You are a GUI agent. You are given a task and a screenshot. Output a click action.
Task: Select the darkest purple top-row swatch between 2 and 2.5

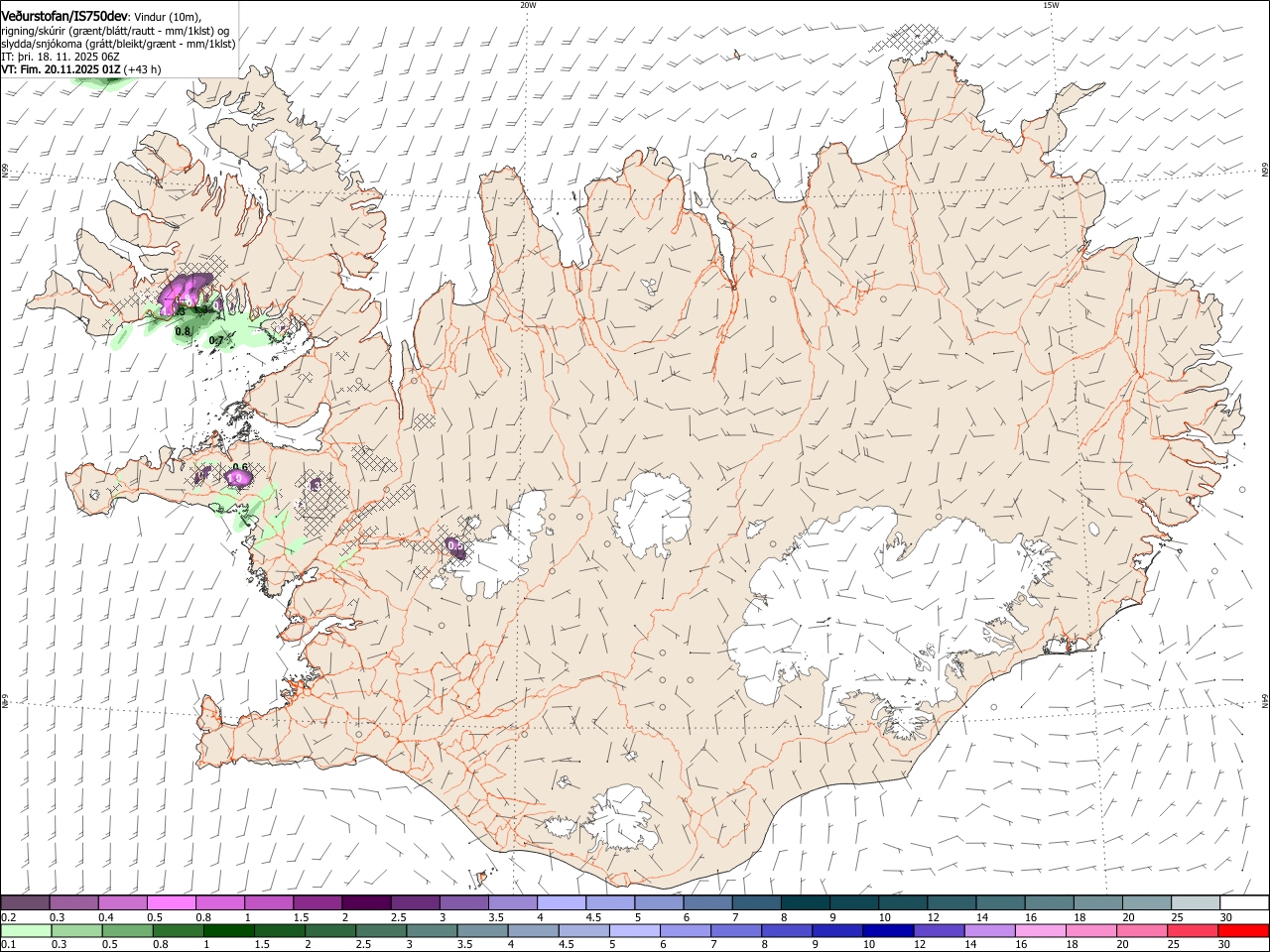point(365,903)
